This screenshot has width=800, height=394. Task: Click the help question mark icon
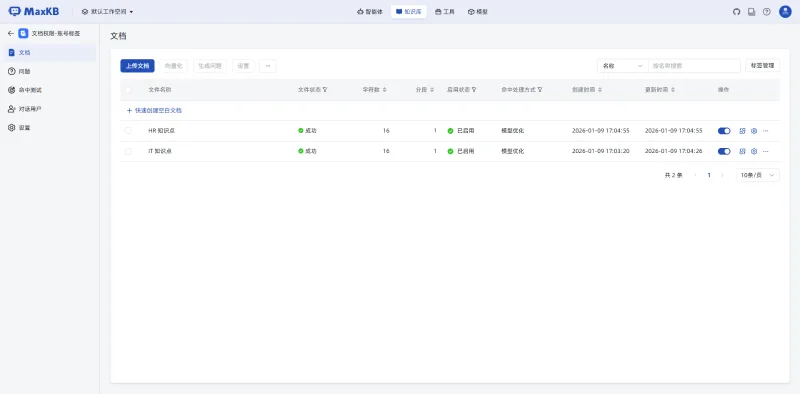[766, 12]
